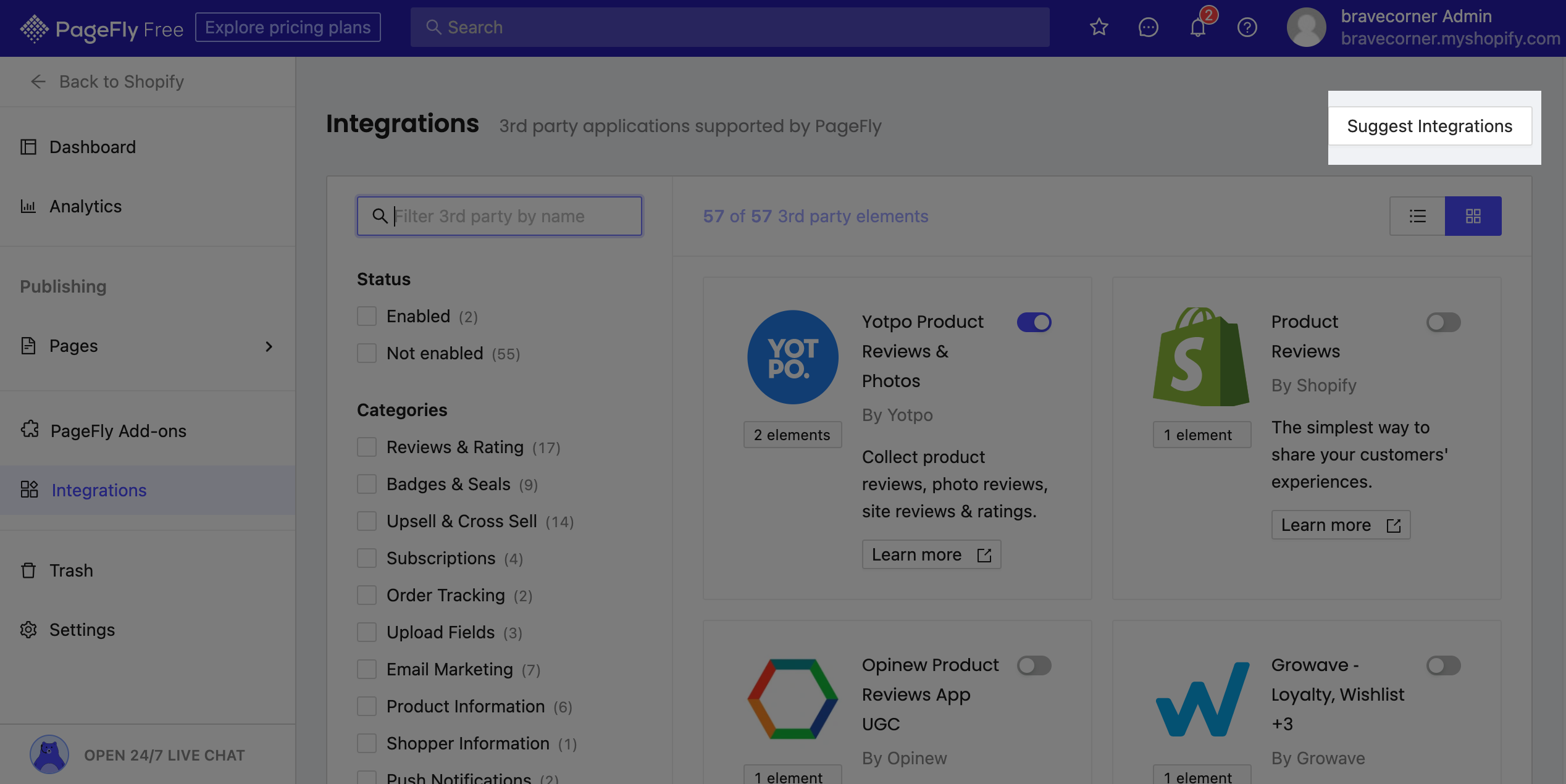The image size is (1566, 784).
Task: Click the Analytics chart icon
Action: (28, 206)
